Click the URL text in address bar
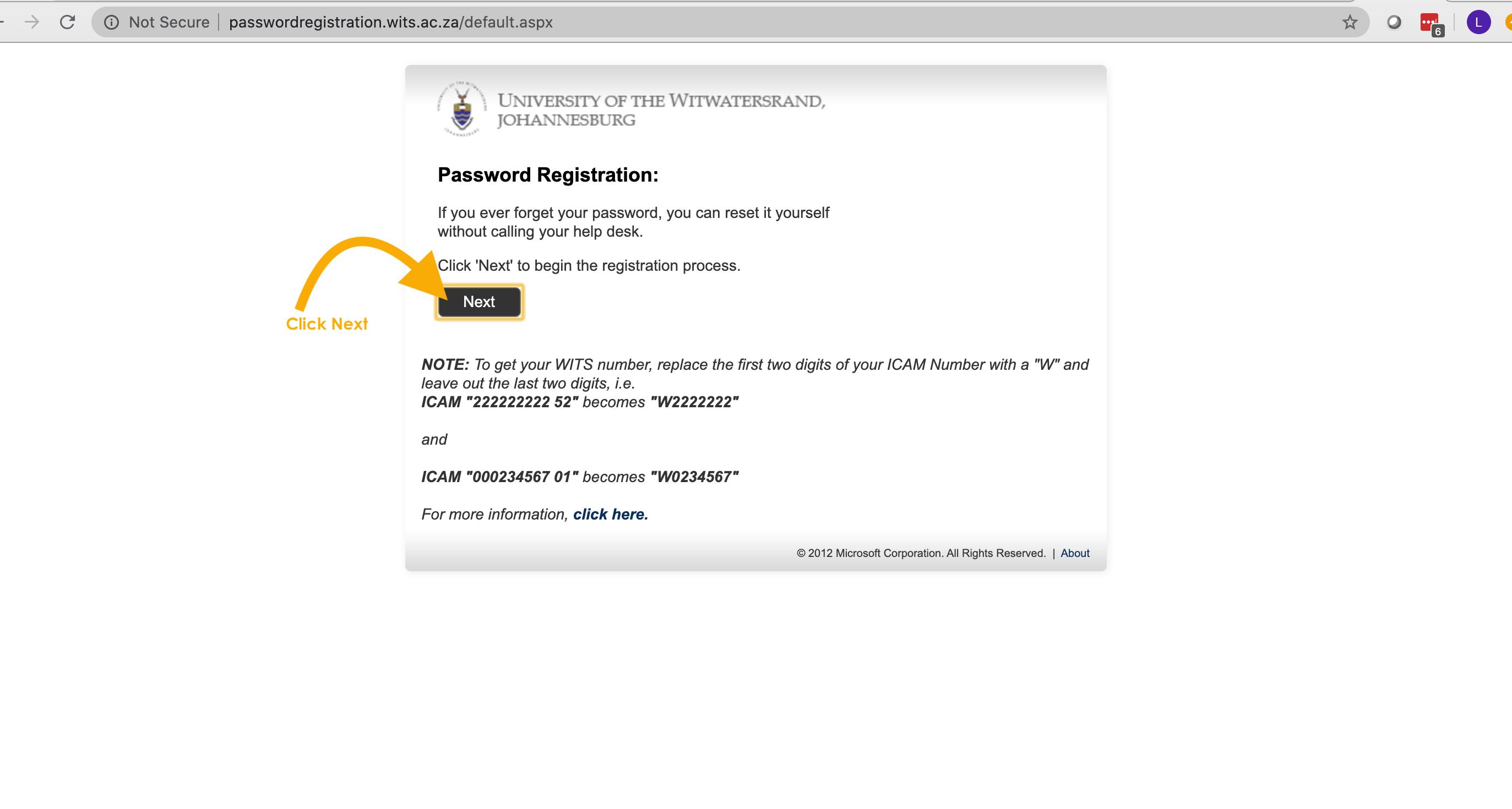 pyautogui.click(x=391, y=23)
